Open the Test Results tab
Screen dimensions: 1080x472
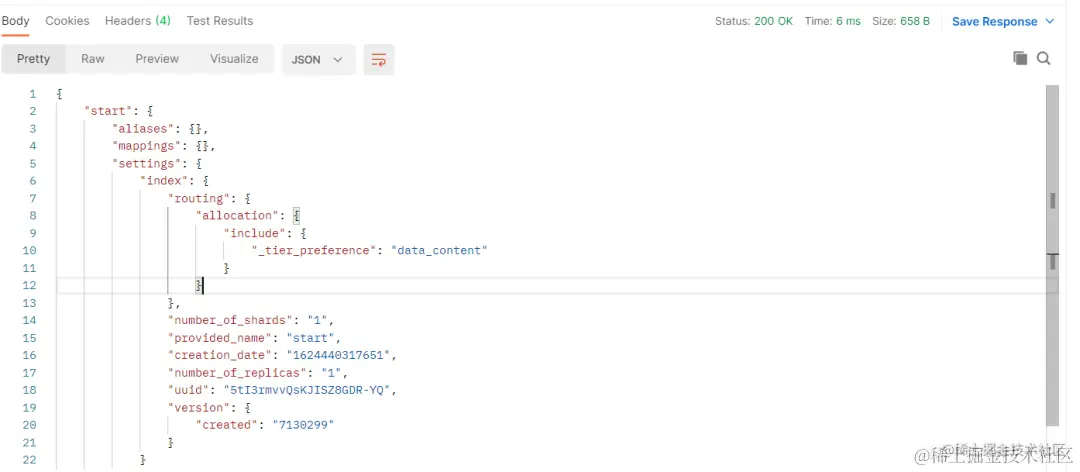click(x=220, y=21)
